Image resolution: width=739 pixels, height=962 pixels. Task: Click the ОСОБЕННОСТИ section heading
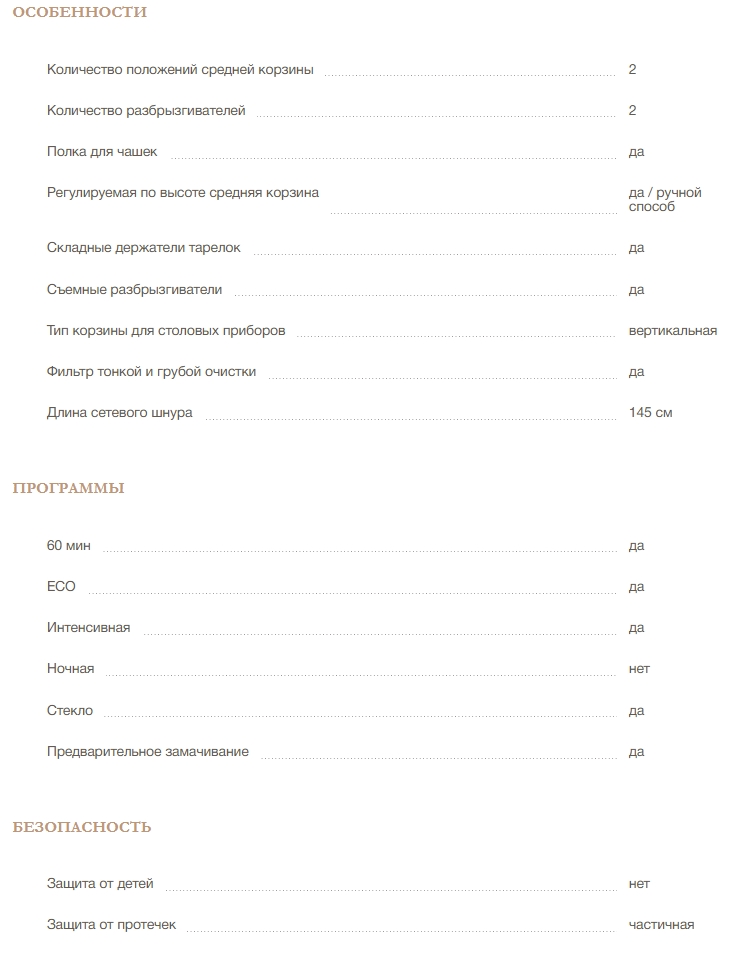click(x=79, y=13)
